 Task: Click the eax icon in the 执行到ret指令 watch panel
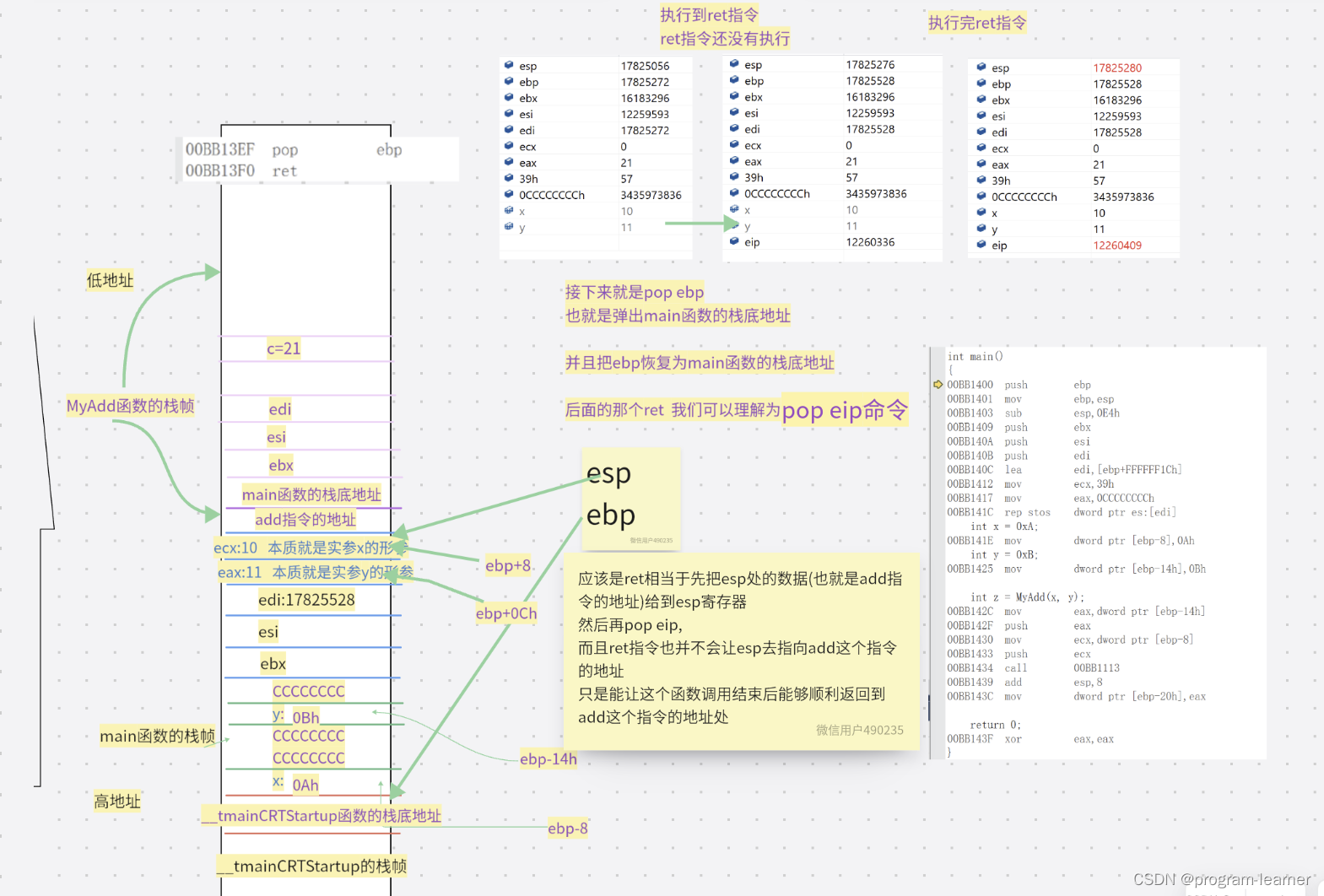point(734,160)
